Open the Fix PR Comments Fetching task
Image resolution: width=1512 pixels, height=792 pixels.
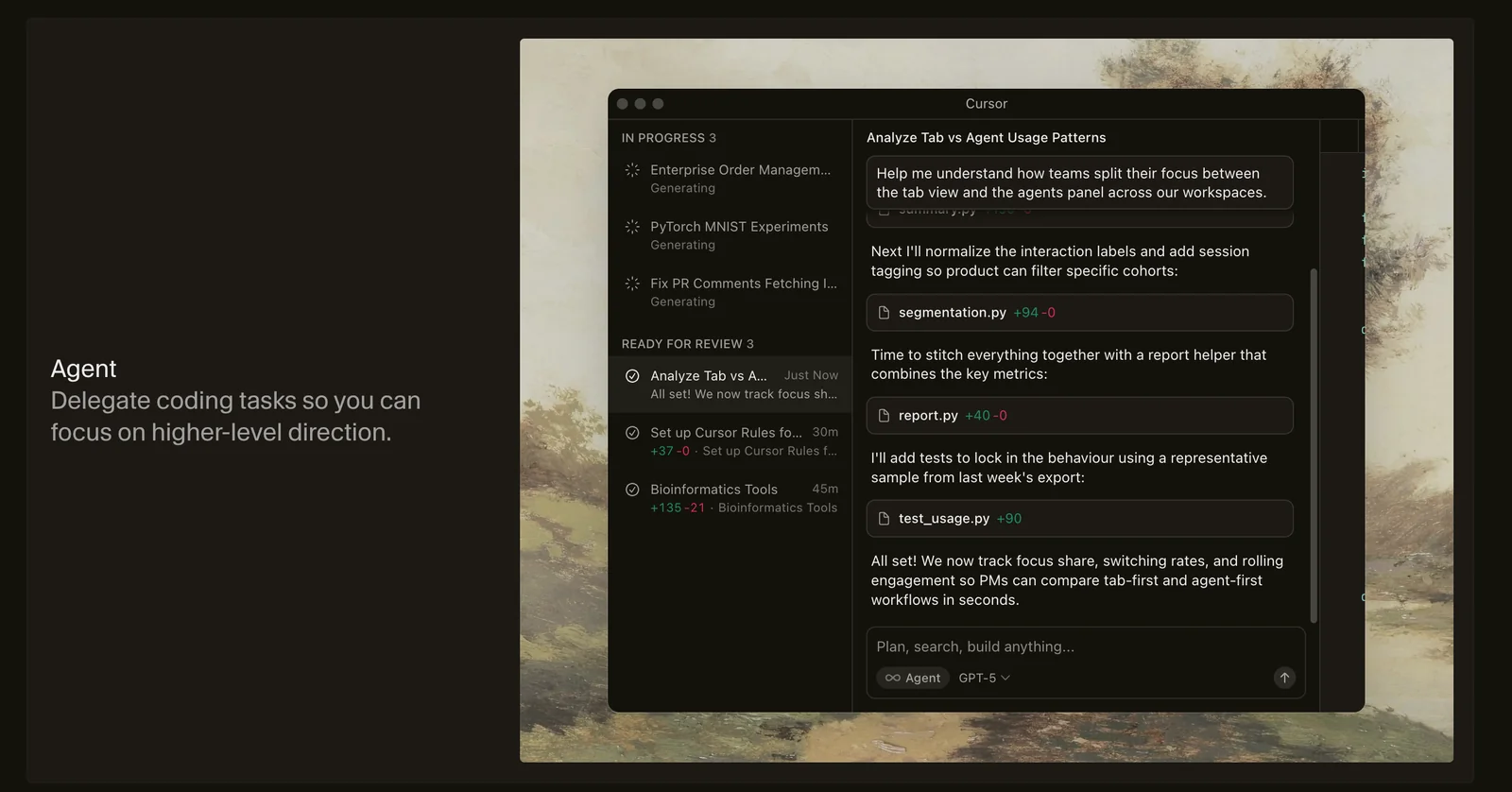click(730, 292)
